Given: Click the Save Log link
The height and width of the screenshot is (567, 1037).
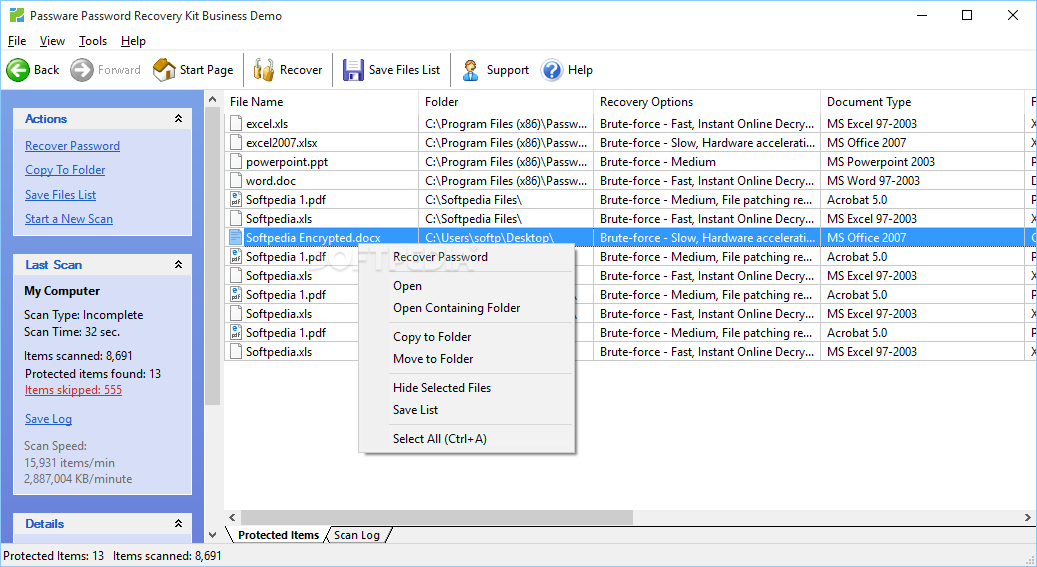Looking at the screenshot, I should 48,419.
